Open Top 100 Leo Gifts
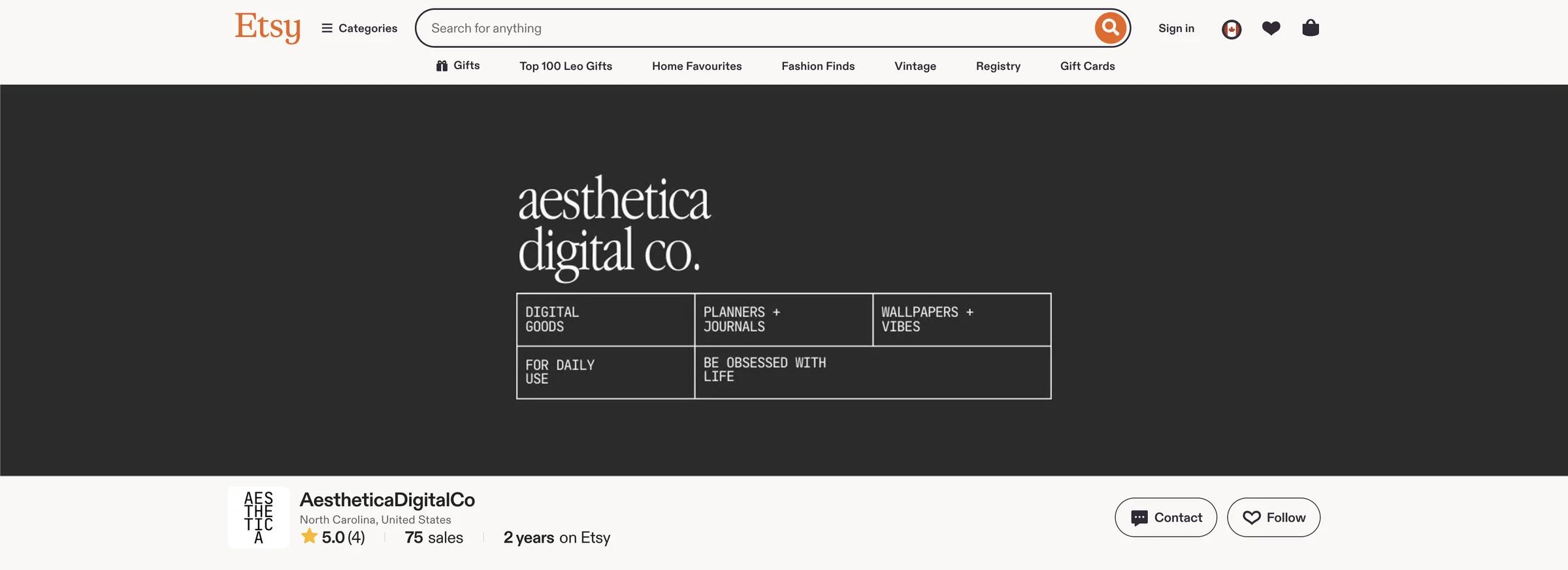Viewport: 1568px width, 570px height. (566, 66)
